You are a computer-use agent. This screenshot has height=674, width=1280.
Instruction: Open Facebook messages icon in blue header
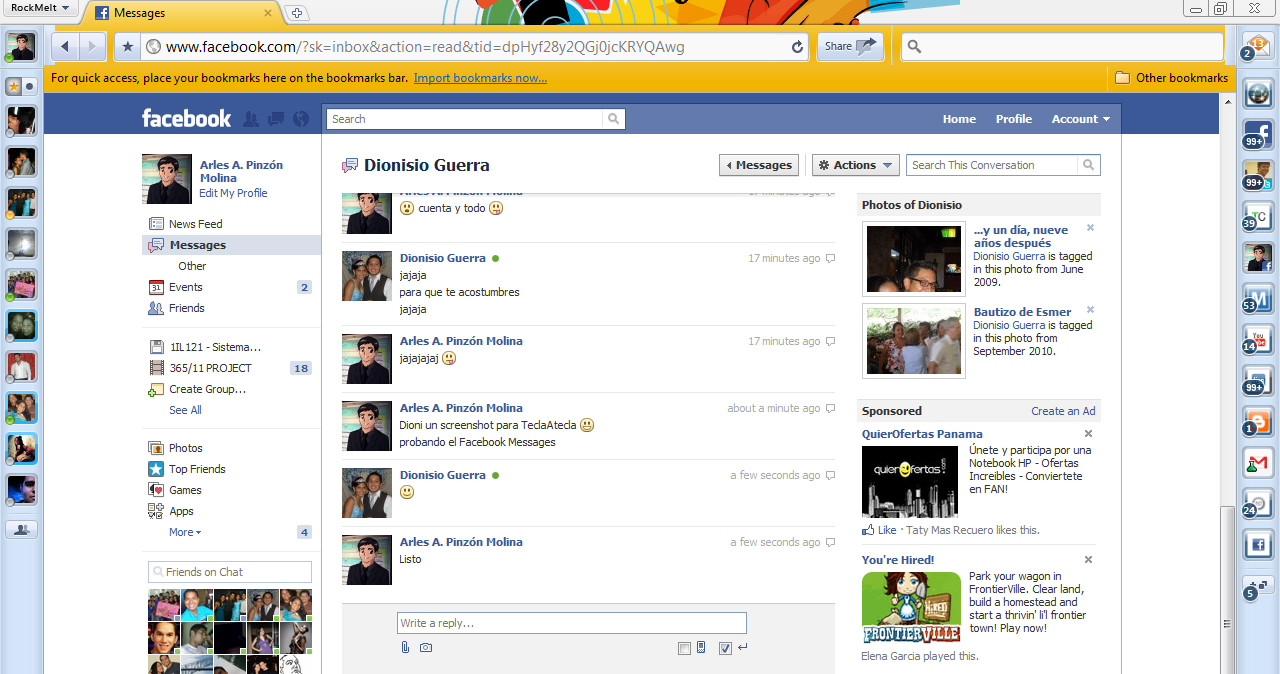(x=276, y=119)
